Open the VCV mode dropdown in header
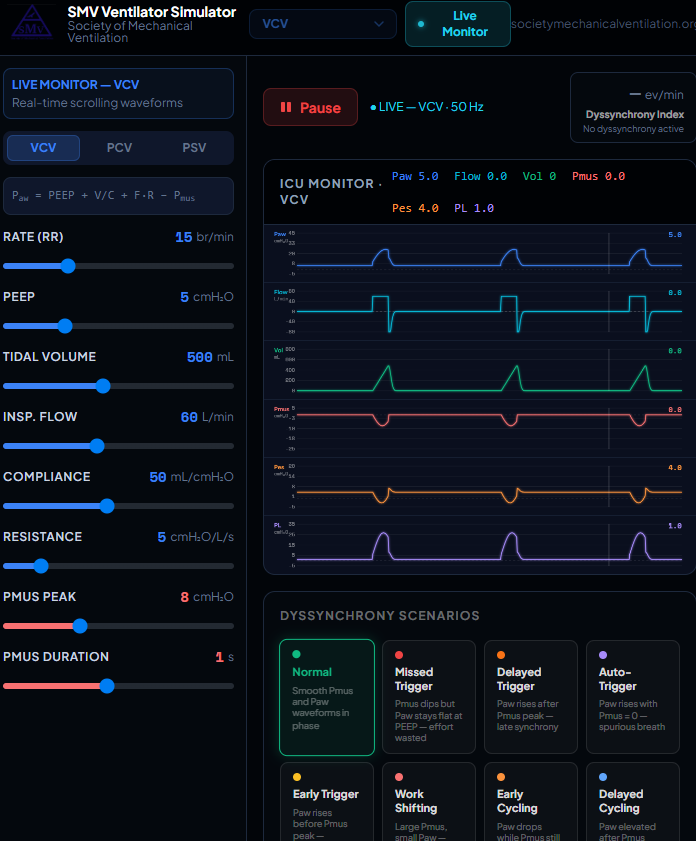This screenshot has height=841, width=696. pos(323,24)
